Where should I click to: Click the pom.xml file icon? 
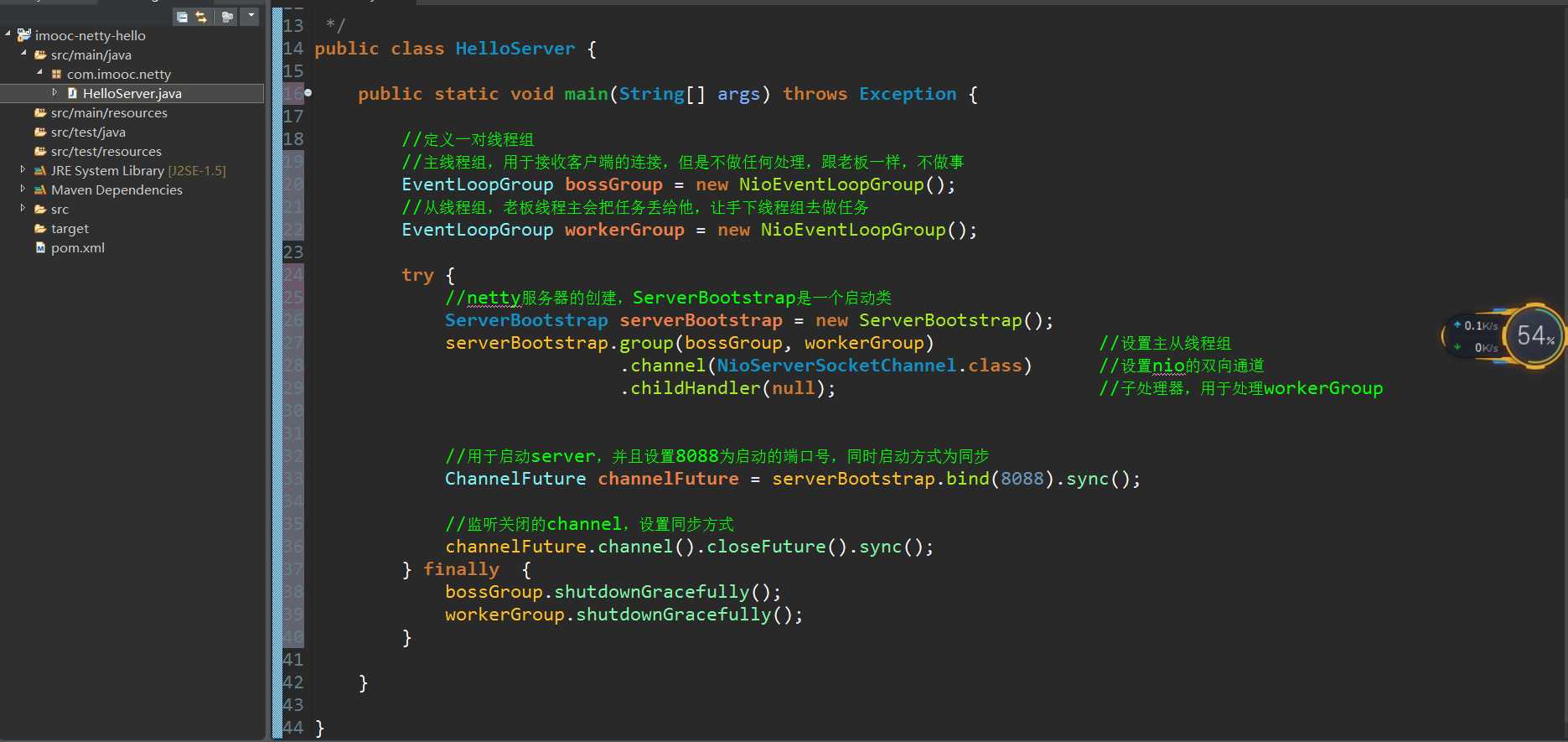(40, 247)
